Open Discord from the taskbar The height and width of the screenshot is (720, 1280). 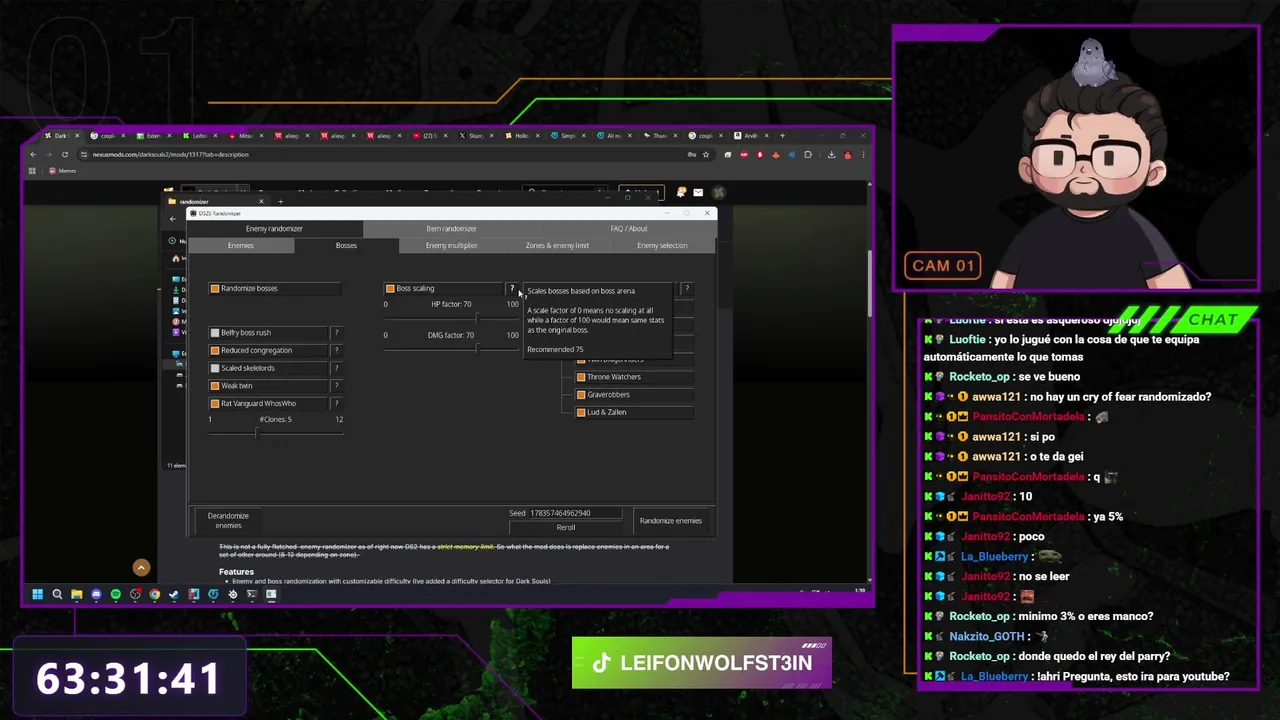point(96,594)
